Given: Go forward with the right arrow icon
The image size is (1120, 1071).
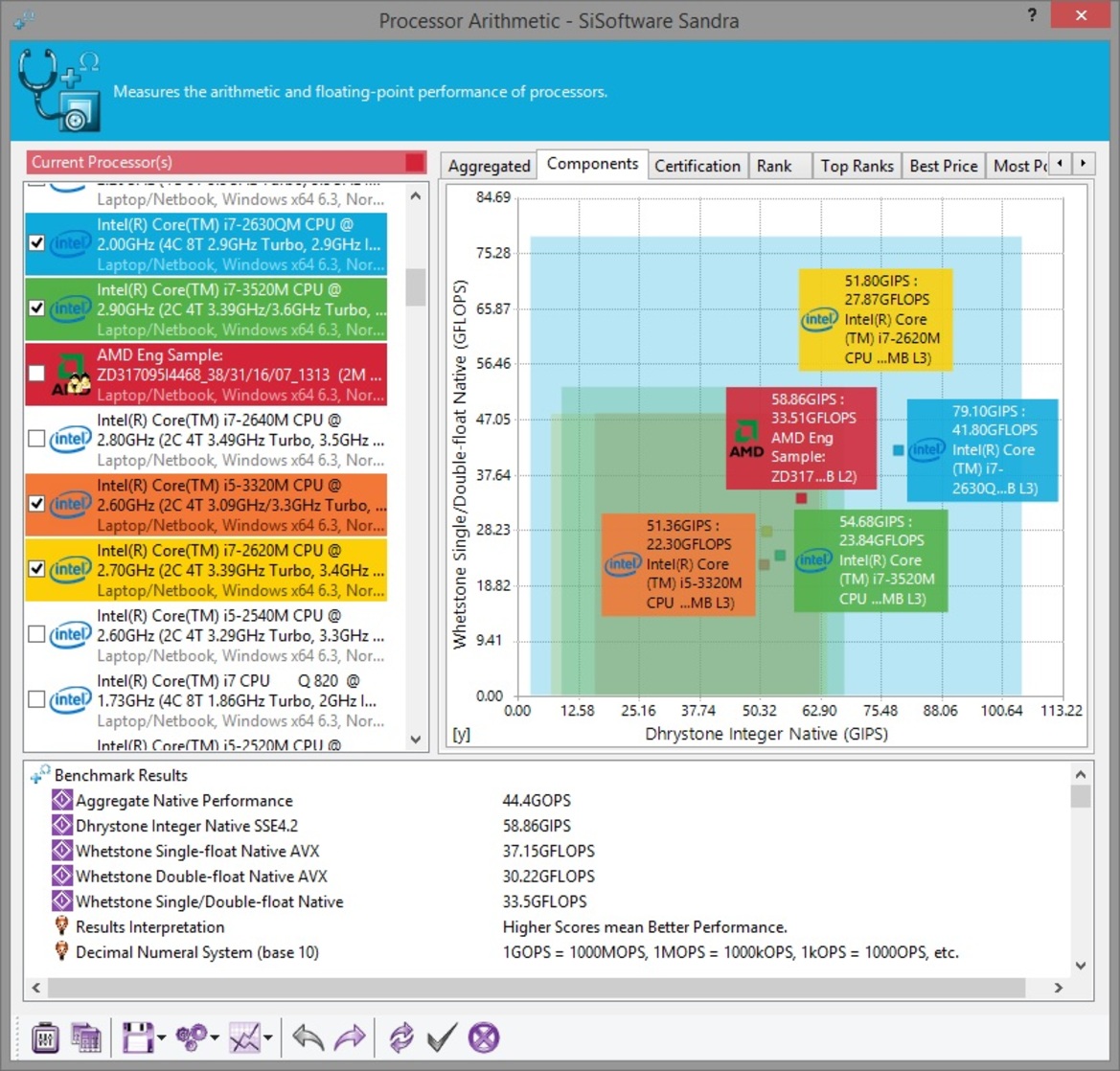Looking at the screenshot, I should click(x=350, y=1037).
